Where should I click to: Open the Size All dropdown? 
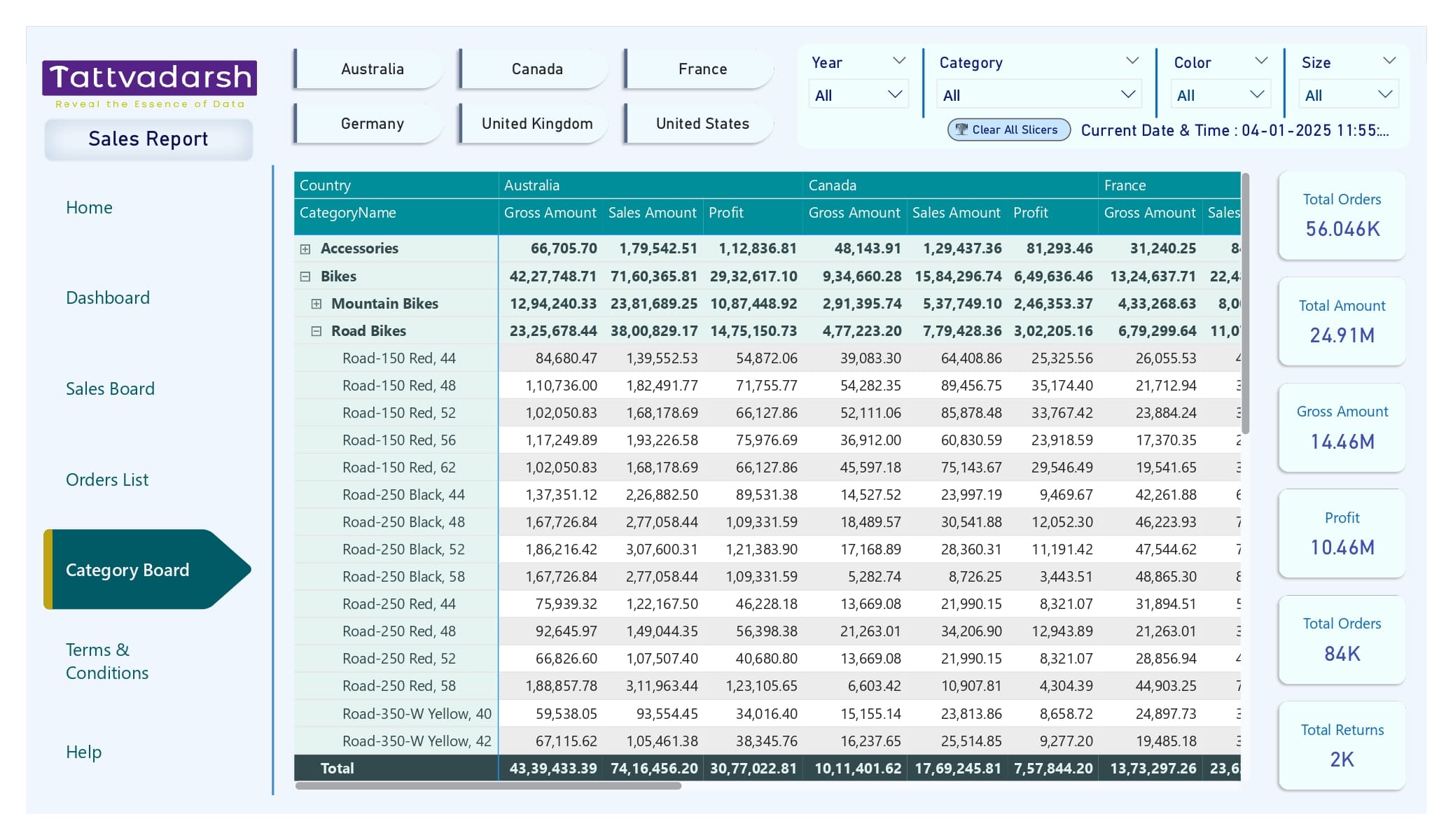click(x=1349, y=94)
